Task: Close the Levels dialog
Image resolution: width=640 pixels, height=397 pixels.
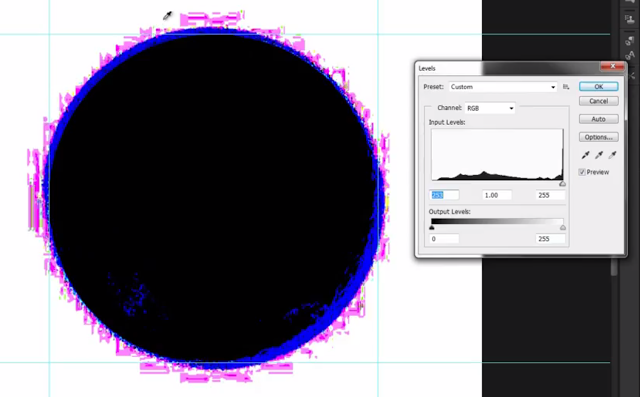Action: point(612,66)
